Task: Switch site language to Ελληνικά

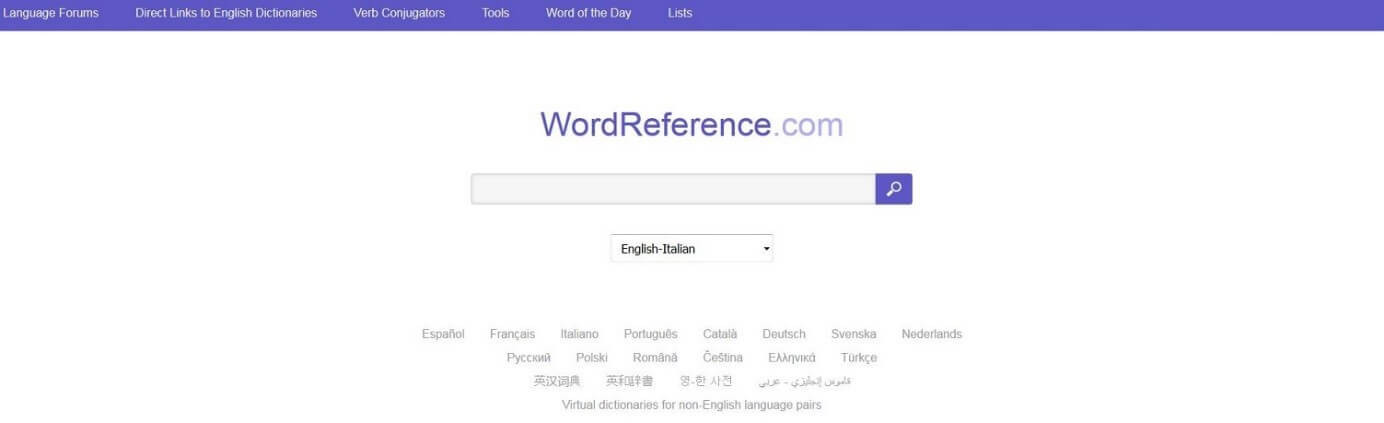Action: pyautogui.click(x=792, y=358)
